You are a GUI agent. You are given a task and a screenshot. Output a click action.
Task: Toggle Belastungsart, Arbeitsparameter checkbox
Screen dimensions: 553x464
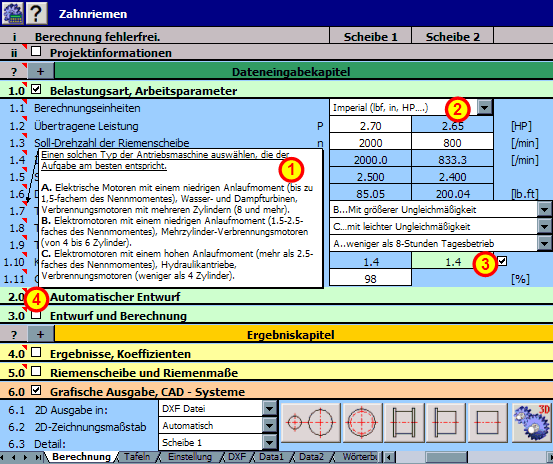click(x=36, y=89)
